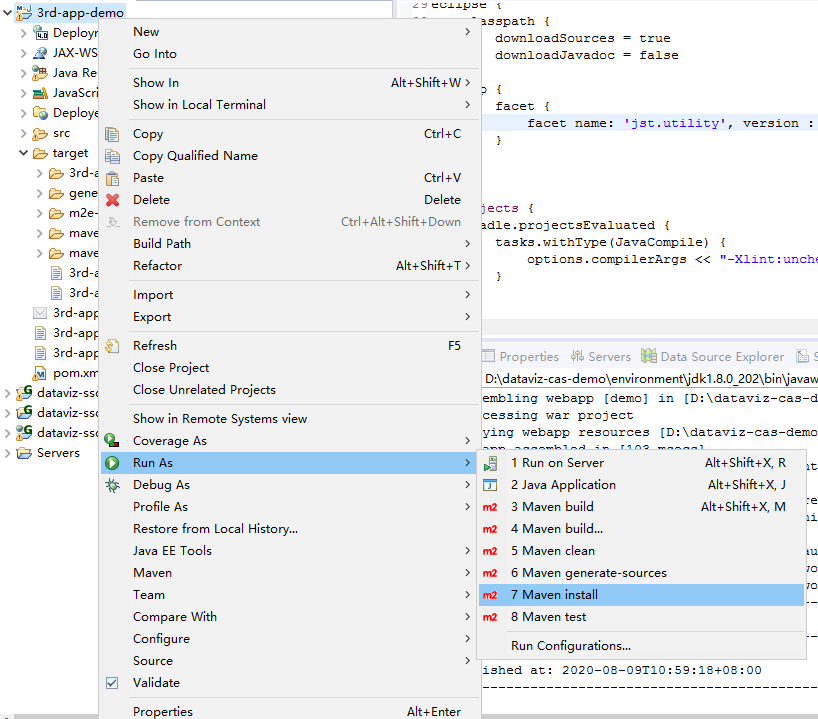Switch to the Servers tab

601,356
